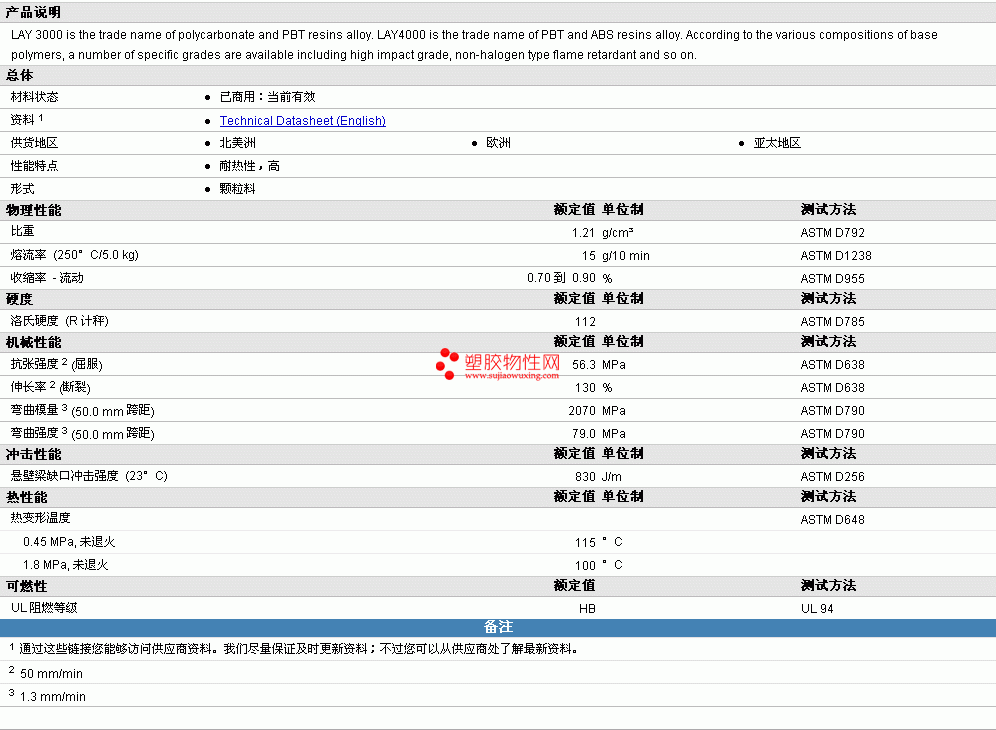996x730 pixels.
Task: Select the region 欧洲
Action: (x=499, y=143)
